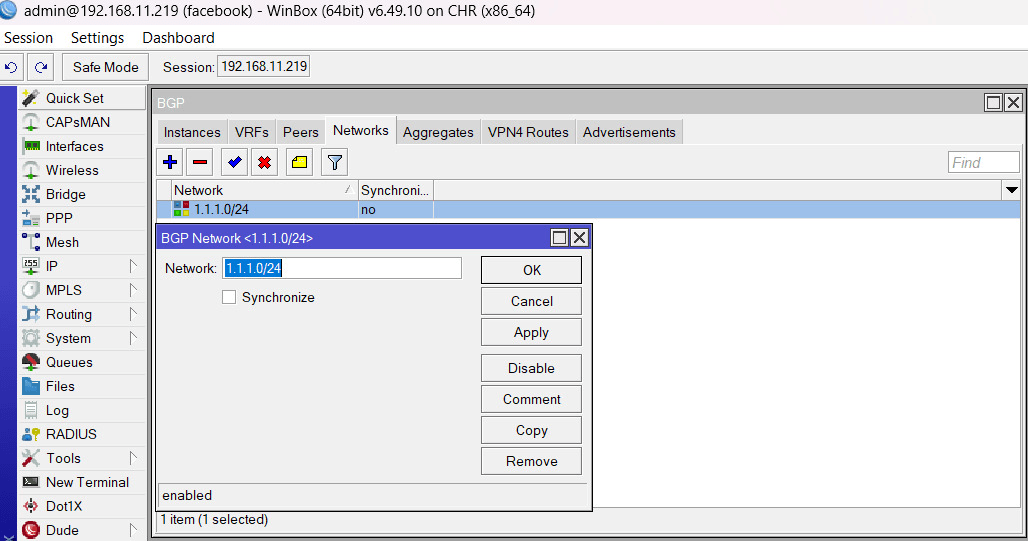
Task: Open Log sidebar item
Action: click(82, 410)
